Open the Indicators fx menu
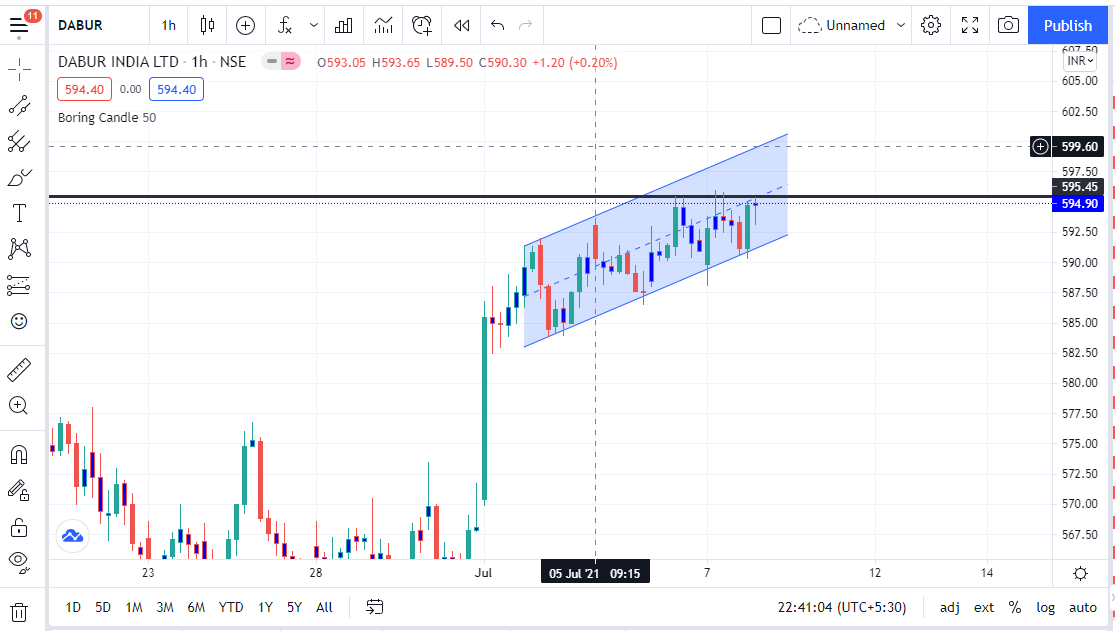Image resolution: width=1115 pixels, height=631 pixels. (285, 25)
